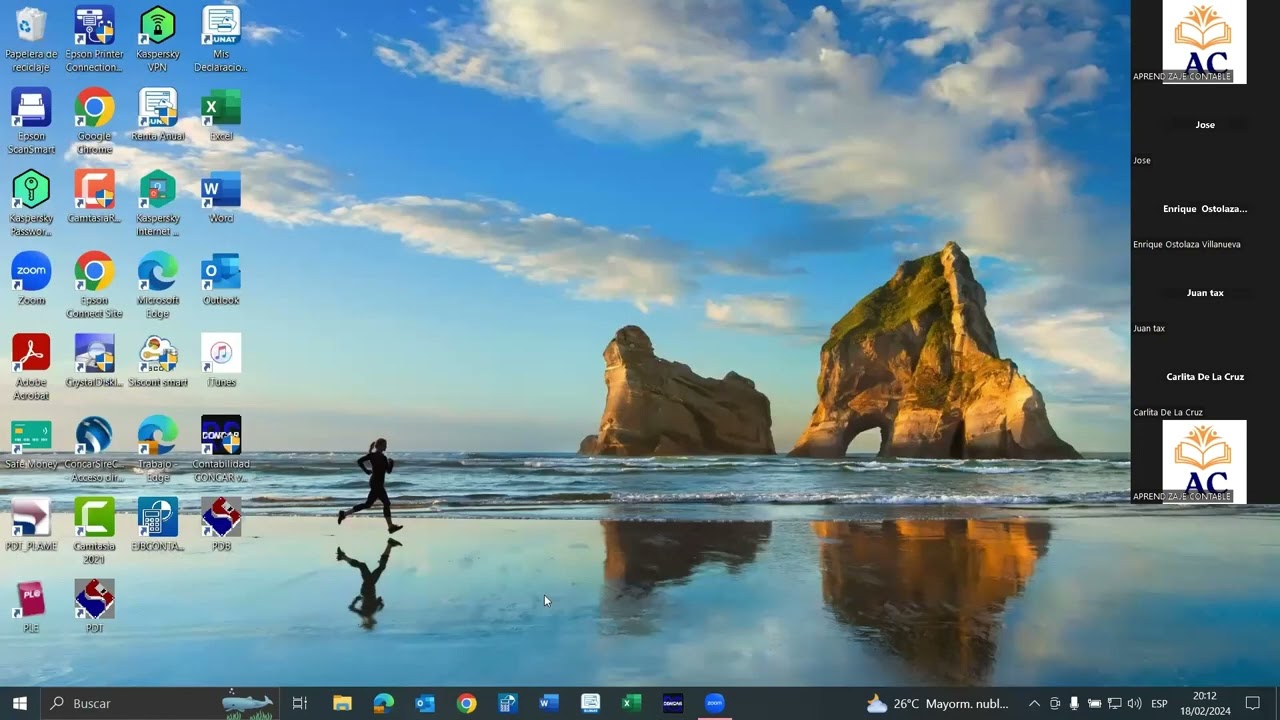
Task: Switch to Zoom via taskbar icon
Action: point(714,703)
